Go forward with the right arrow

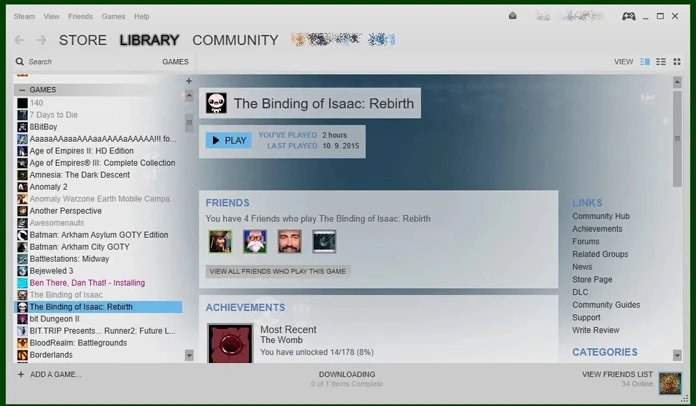pyautogui.click(x=41, y=40)
